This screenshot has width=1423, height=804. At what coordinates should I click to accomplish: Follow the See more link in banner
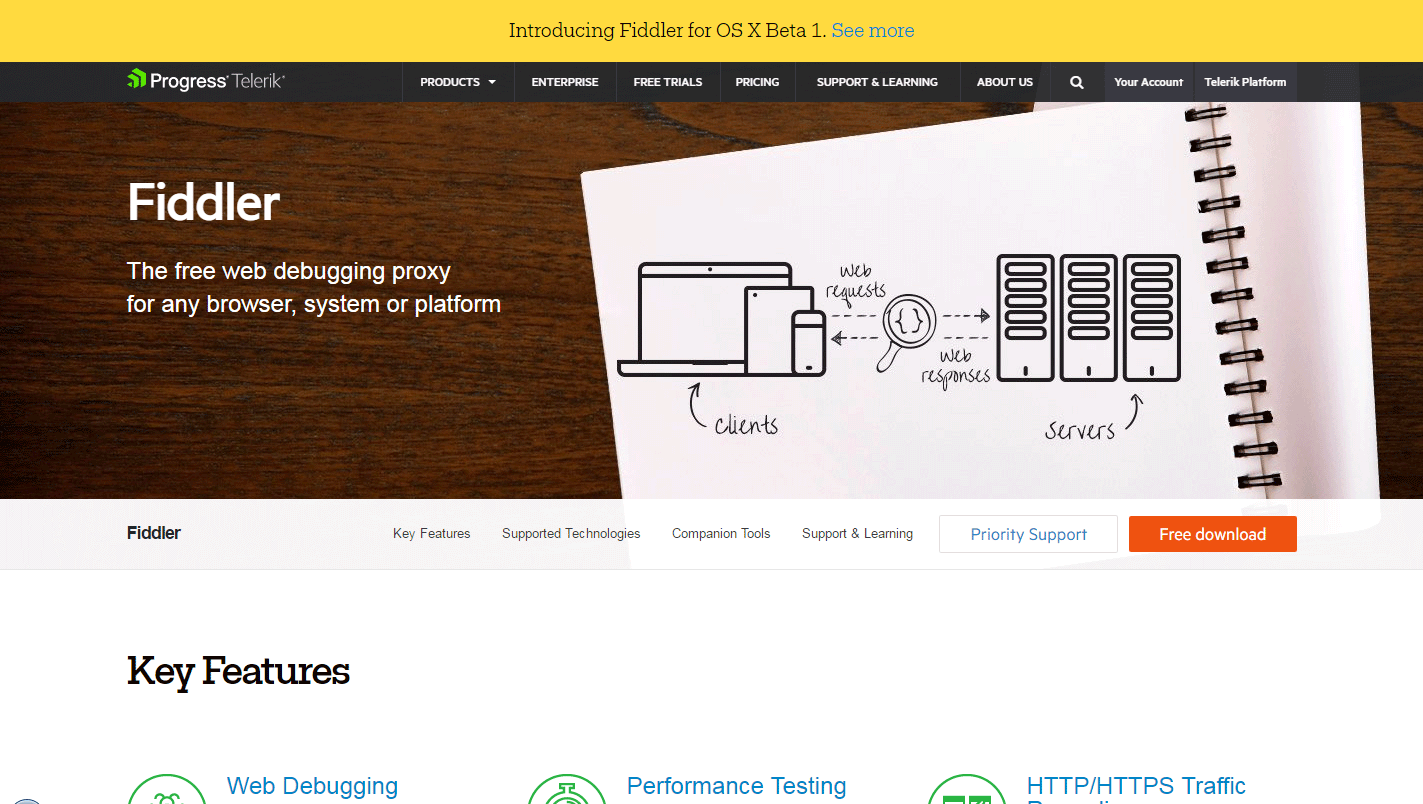pos(873,31)
